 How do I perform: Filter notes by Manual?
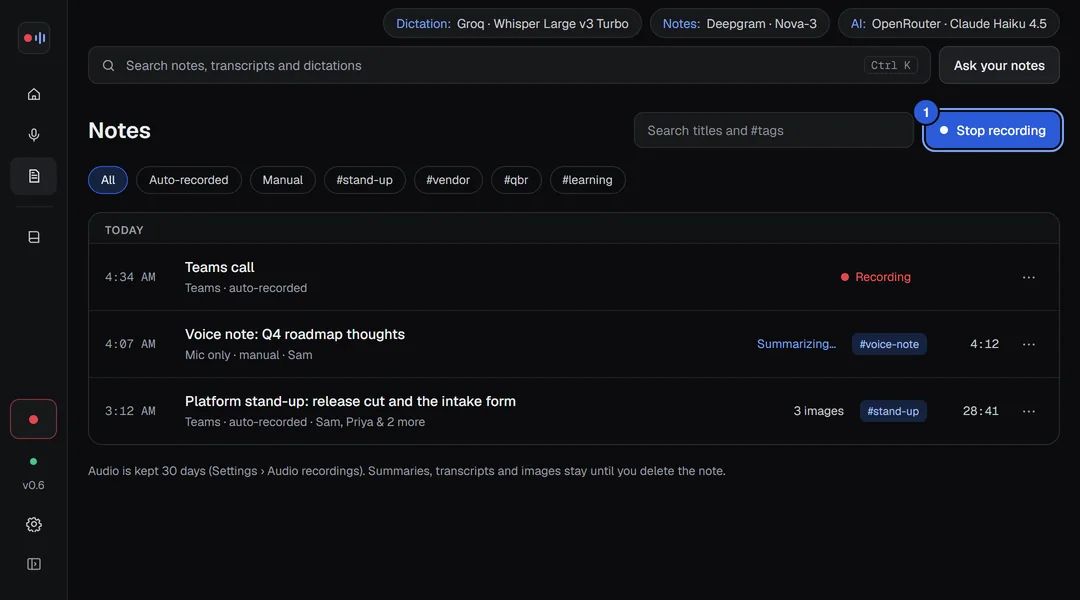(x=282, y=180)
